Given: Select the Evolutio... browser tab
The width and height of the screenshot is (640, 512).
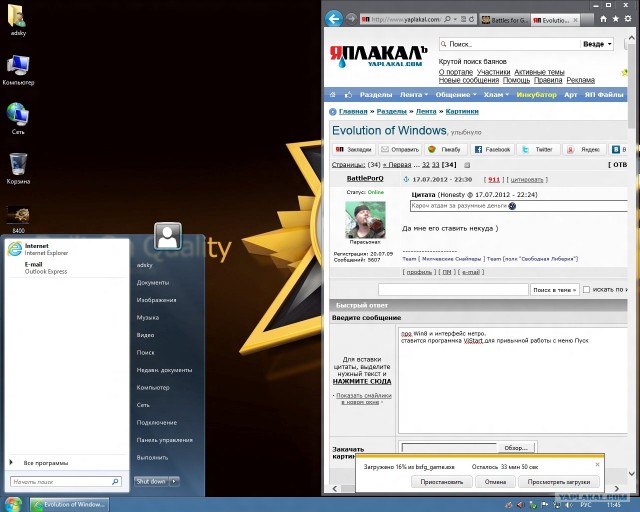Looking at the screenshot, I should 555,20.
